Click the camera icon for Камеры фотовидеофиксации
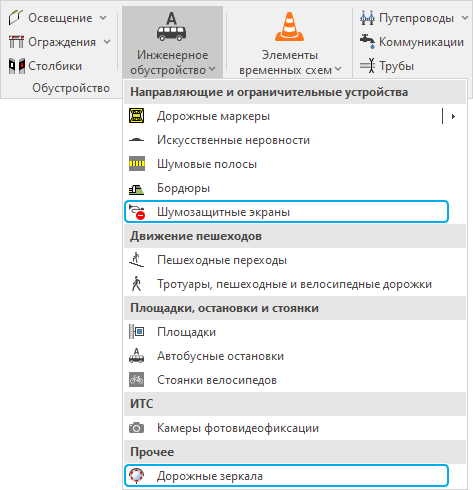Image resolution: width=473 pixels, height=490 pixels. tap(137, 428)
